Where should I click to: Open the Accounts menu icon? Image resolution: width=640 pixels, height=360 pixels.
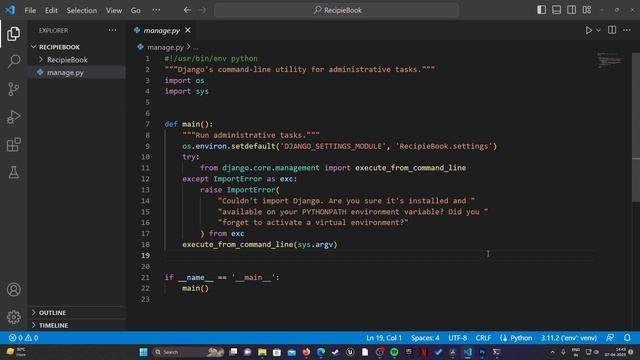[x=13, y=289]
